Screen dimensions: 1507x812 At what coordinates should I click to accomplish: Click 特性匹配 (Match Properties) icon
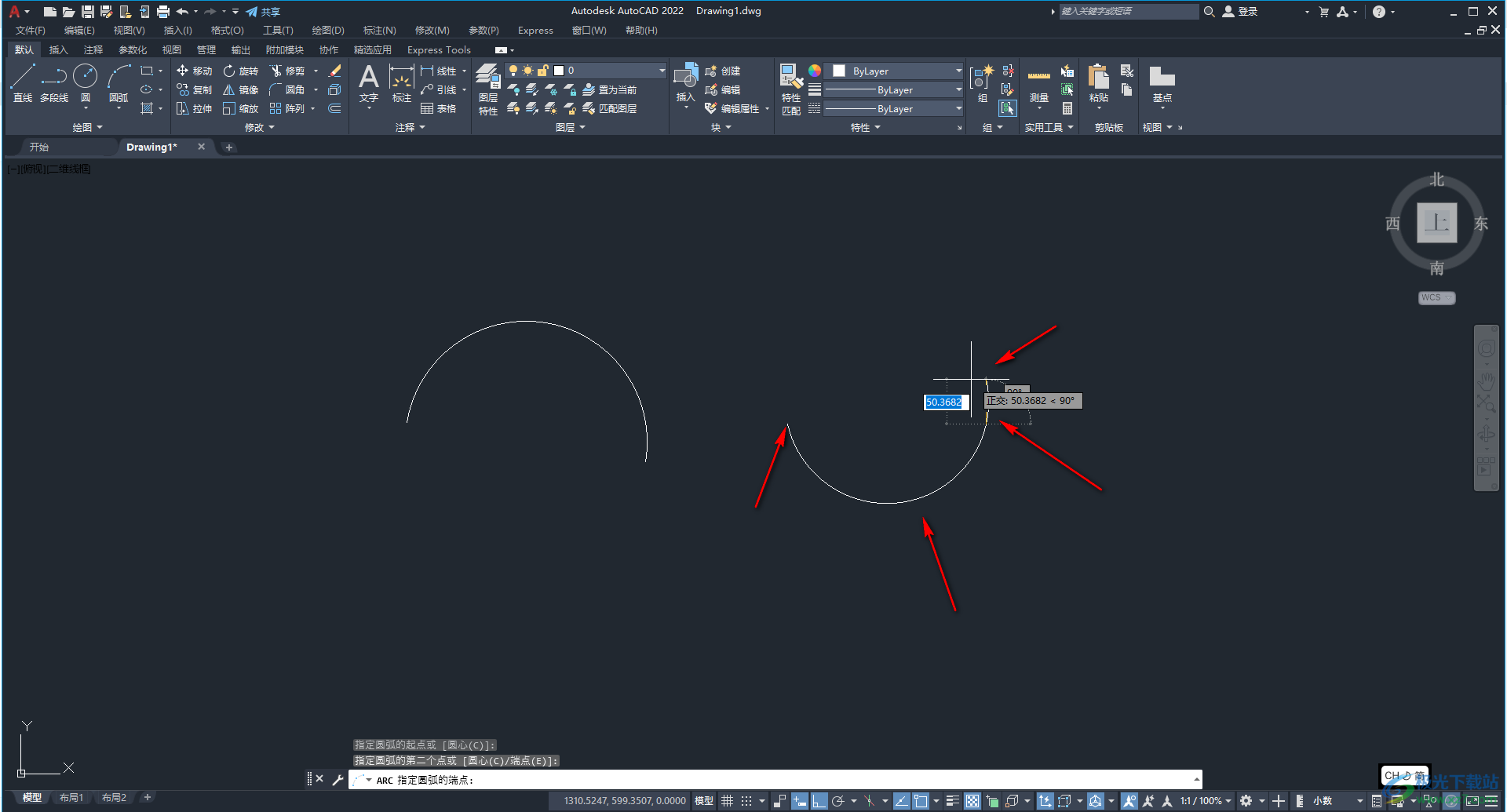tap(791, 89)
